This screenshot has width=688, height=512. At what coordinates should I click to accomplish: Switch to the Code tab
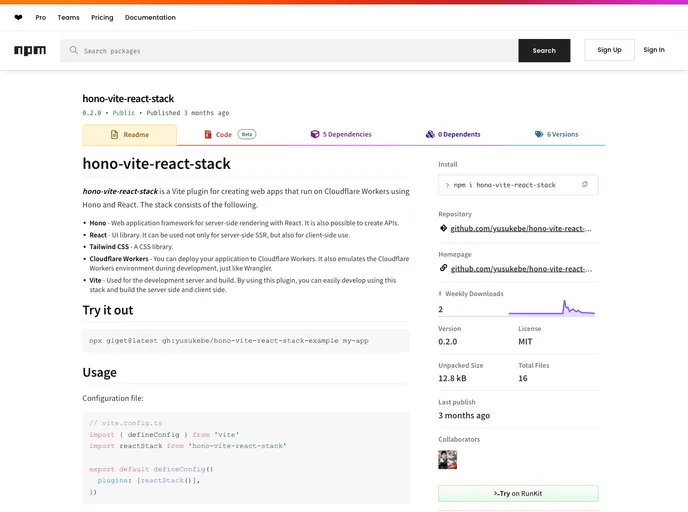(230, 135)
